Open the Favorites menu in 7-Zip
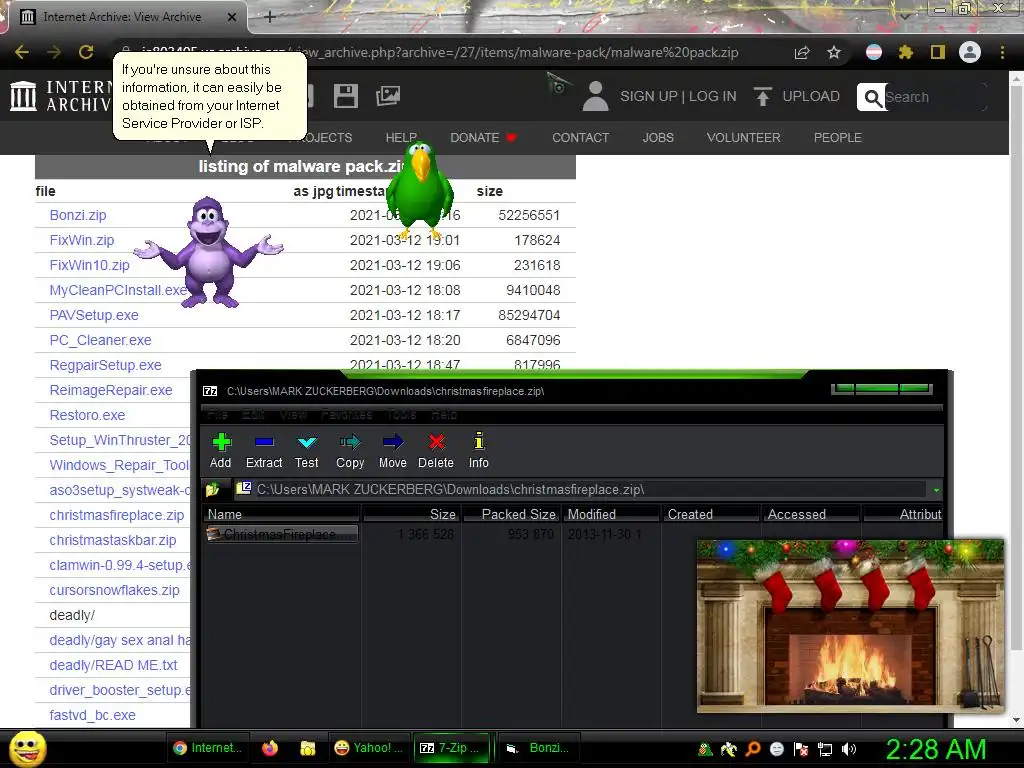This screenshot has height=768, width=1024. (346, 415)
